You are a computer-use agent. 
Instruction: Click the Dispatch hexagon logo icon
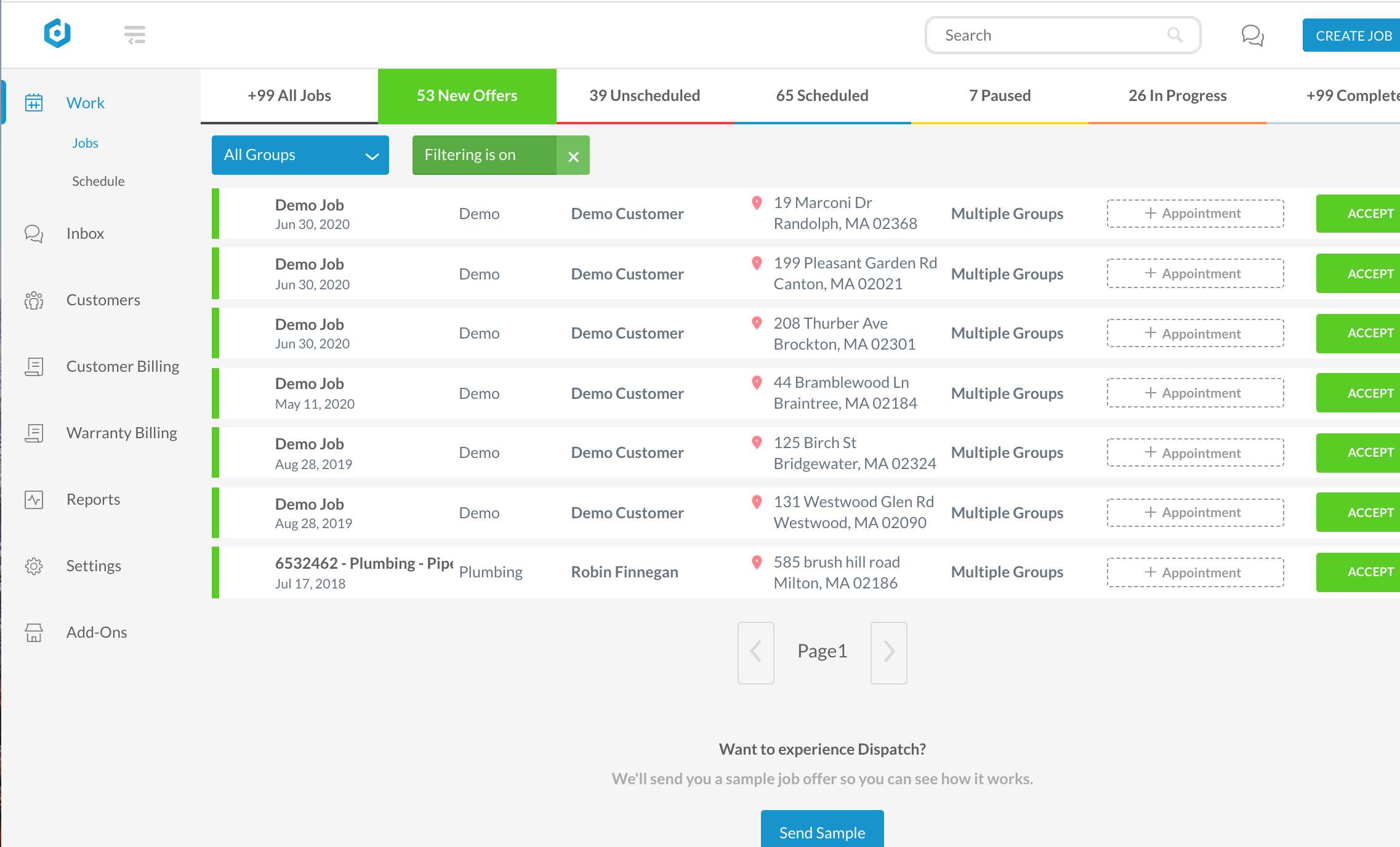57,34
